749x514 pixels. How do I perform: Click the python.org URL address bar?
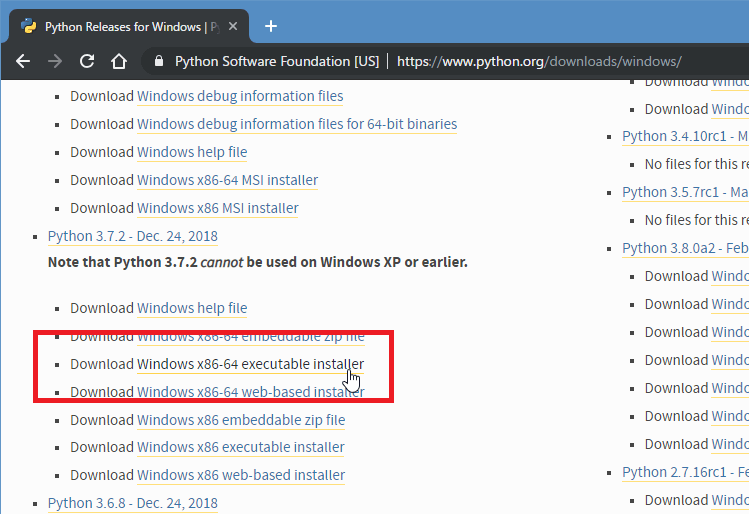538,61
